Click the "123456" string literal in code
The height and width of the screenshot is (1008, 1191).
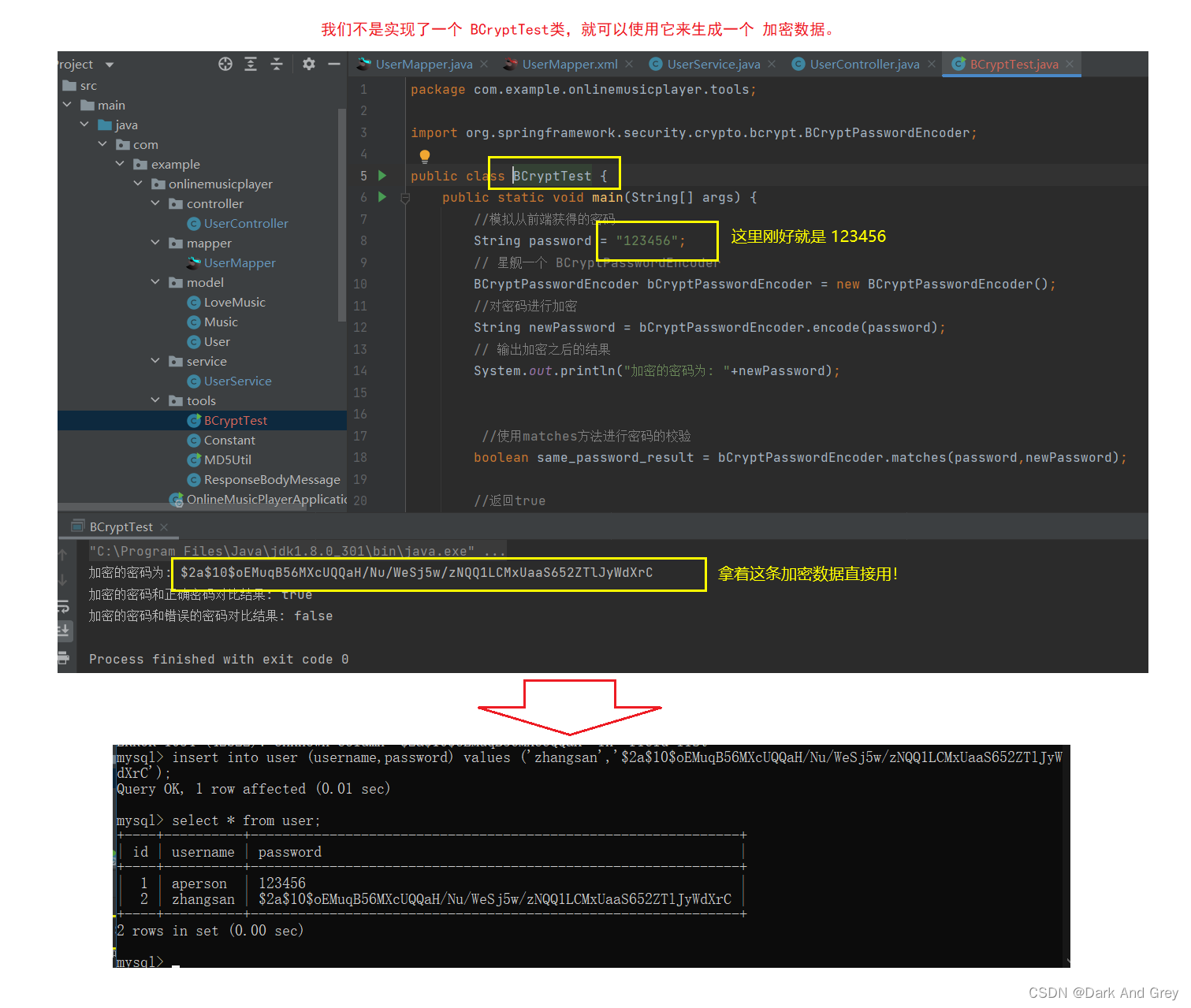646,240
